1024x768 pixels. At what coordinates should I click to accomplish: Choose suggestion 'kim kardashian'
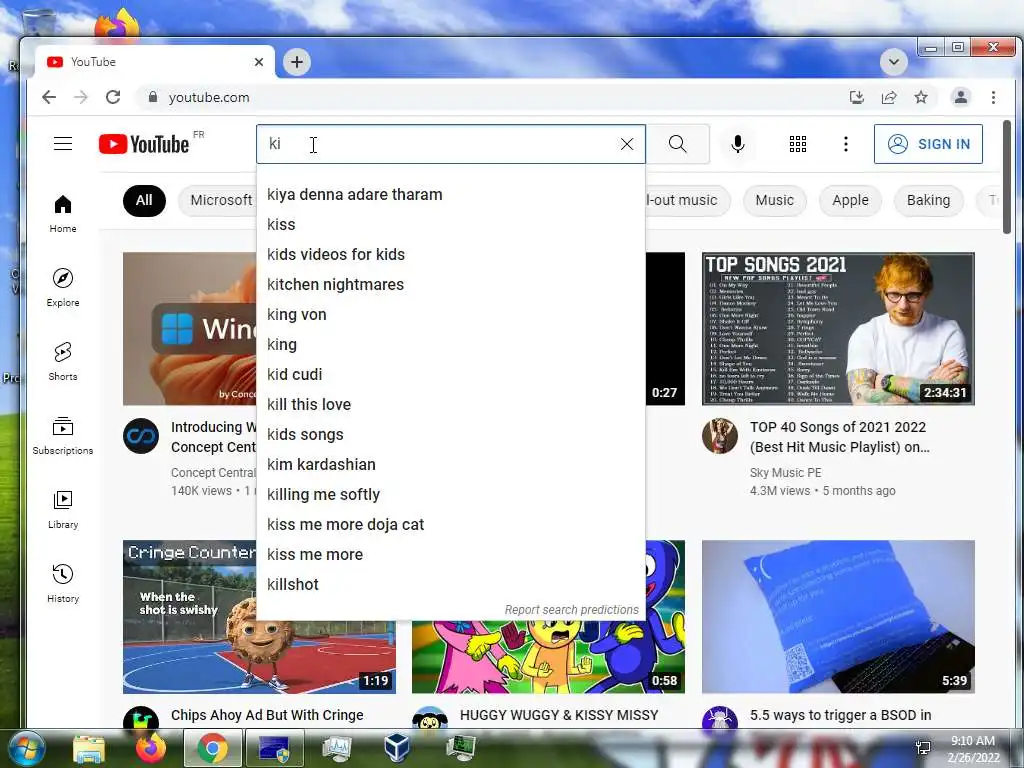coord(451,465)
